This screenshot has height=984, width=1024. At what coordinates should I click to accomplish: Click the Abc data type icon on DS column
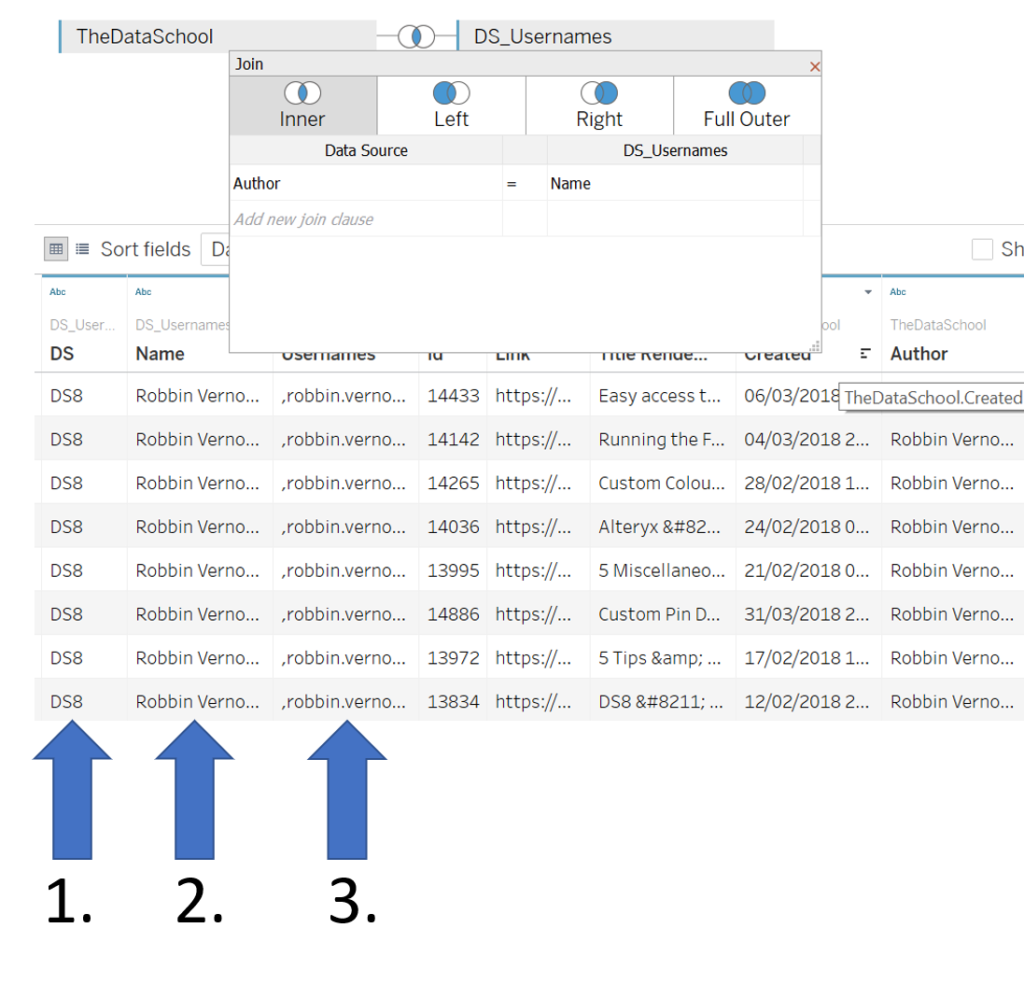(x=57, y=291)
